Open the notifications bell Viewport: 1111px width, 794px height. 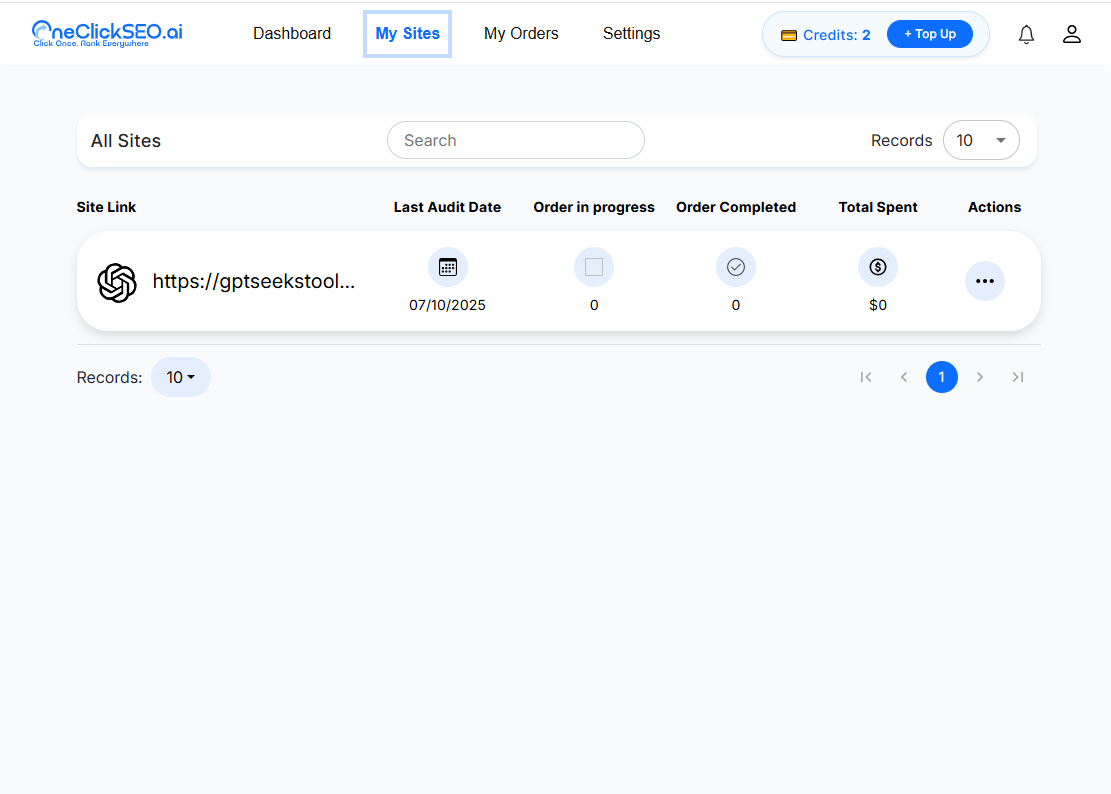pos(1026,34)
